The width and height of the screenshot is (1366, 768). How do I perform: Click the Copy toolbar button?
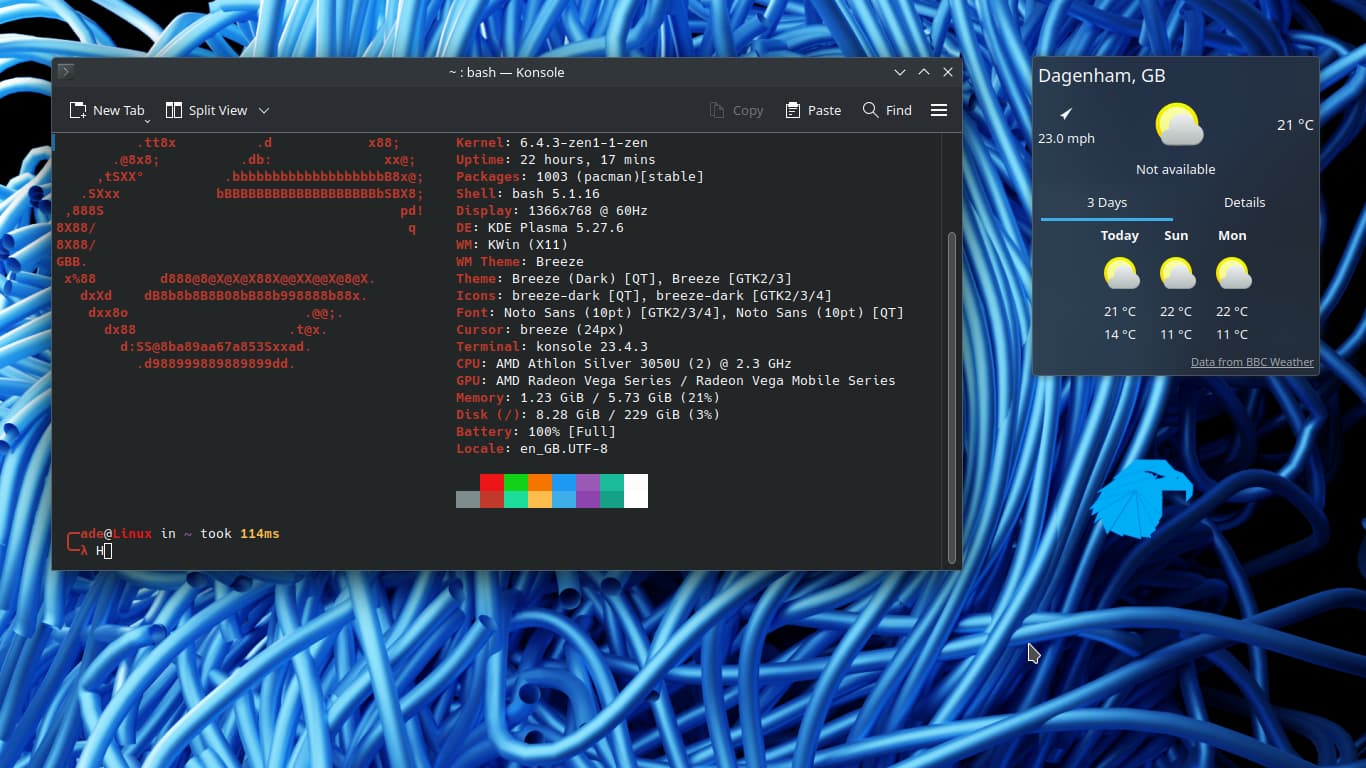click(736, 110)
